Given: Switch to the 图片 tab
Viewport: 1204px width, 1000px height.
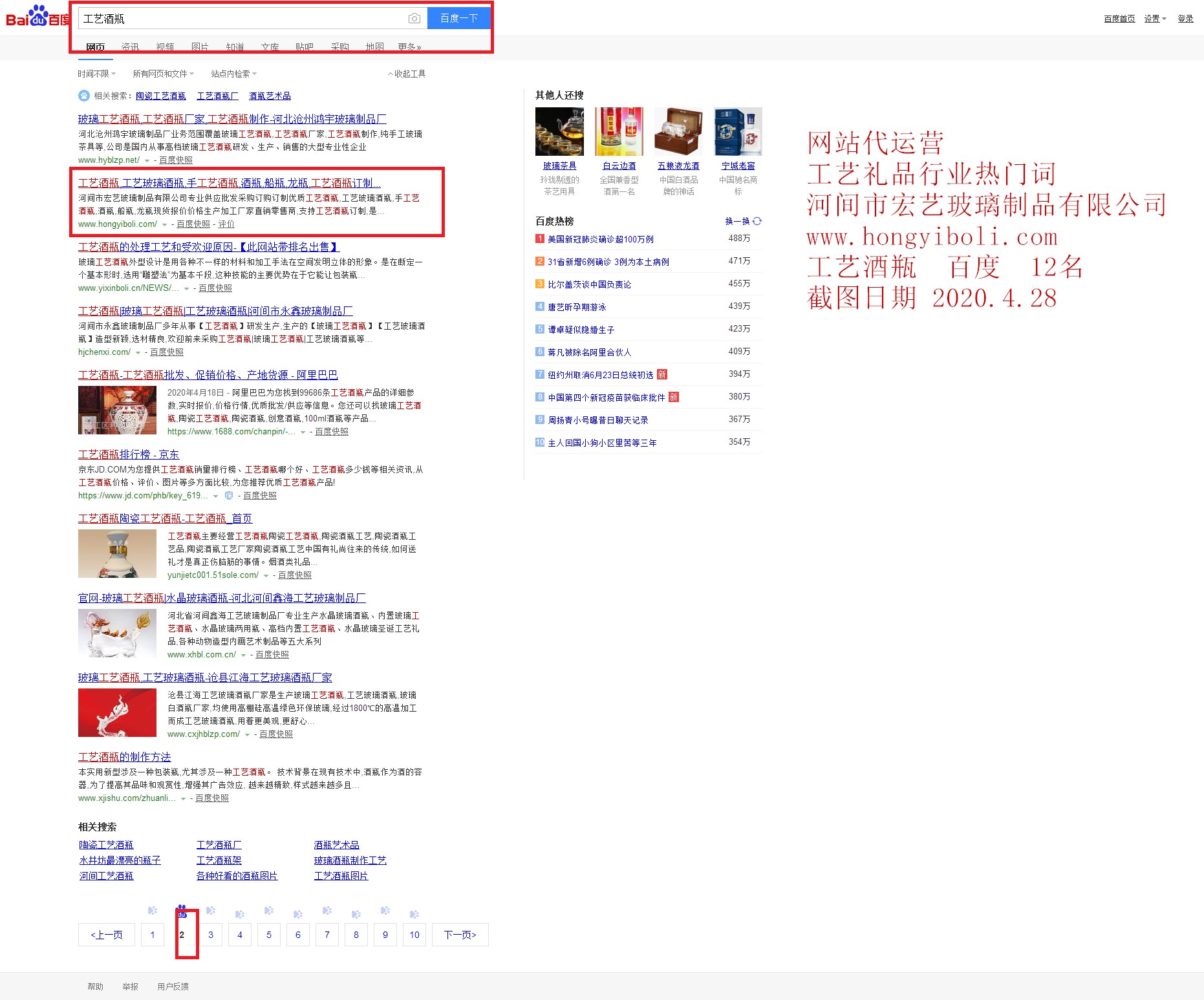Looking at the screenshot, I should click(x=200, y=47).
